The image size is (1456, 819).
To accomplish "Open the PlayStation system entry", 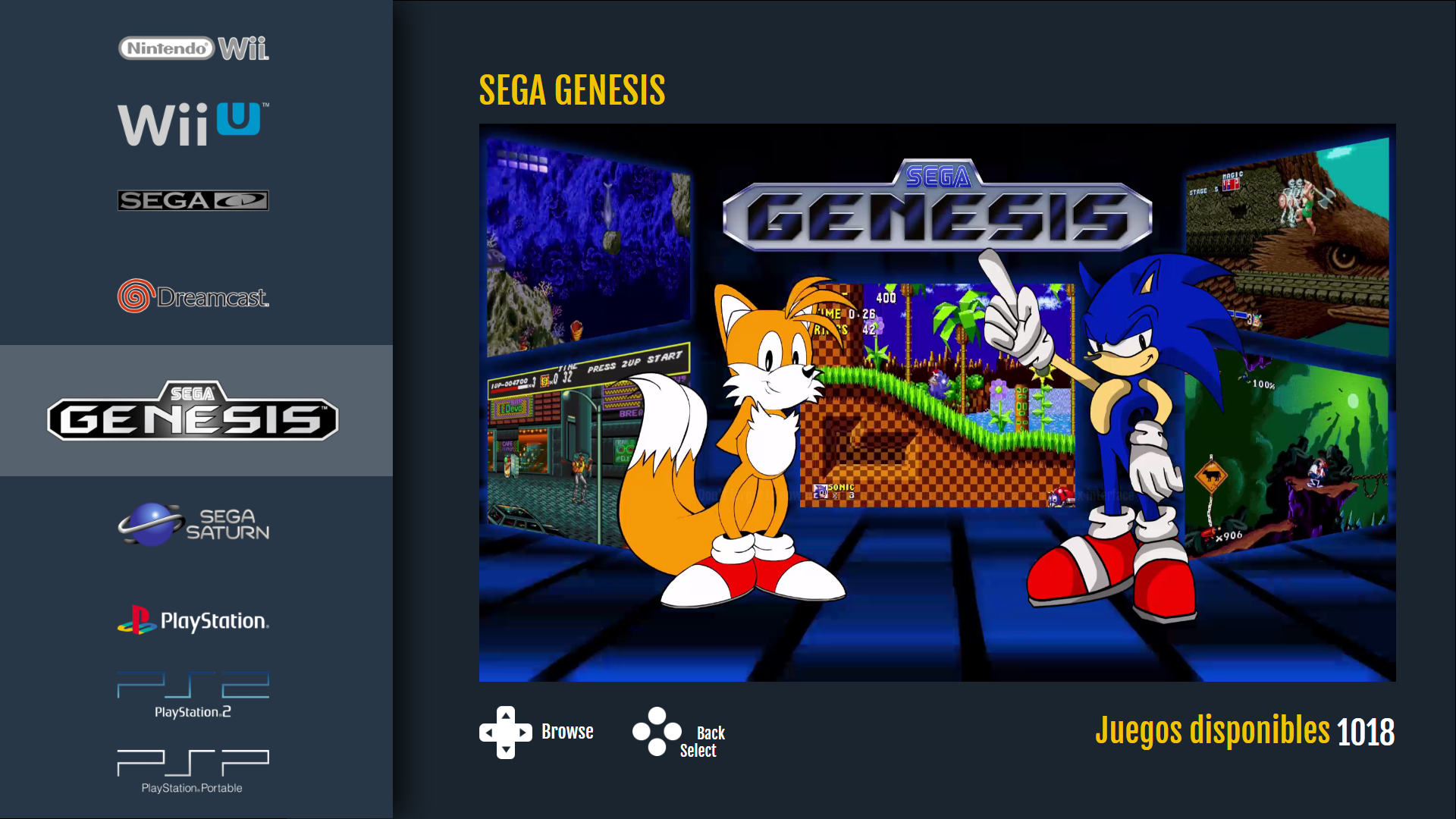I will coord(193,620).
